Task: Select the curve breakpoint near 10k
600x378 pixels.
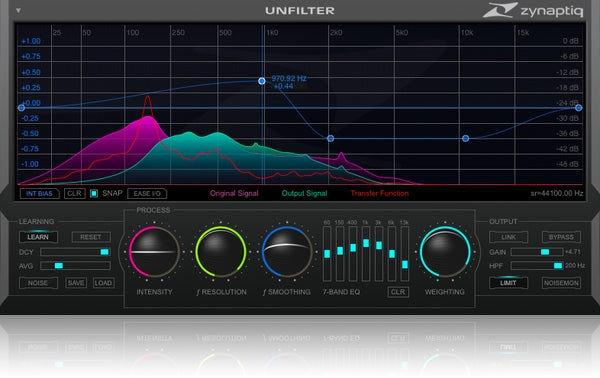Action: [x=465, y=138]
